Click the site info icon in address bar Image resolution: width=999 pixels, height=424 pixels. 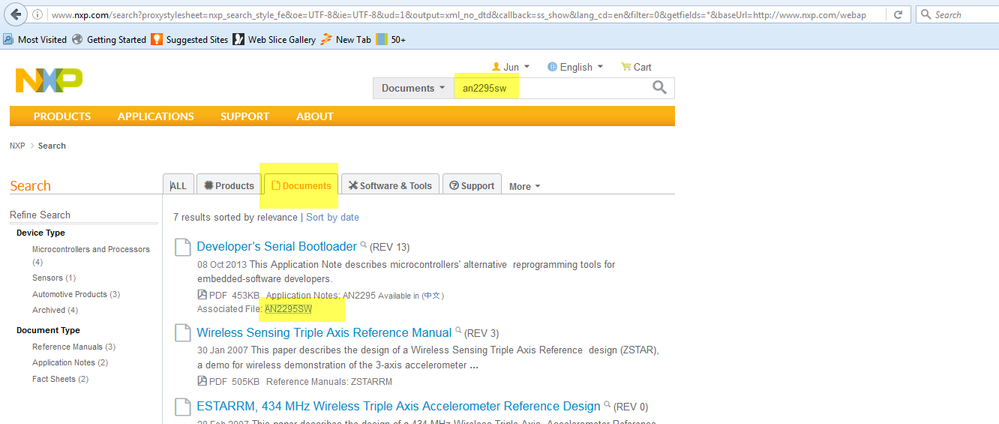(38, 15)
